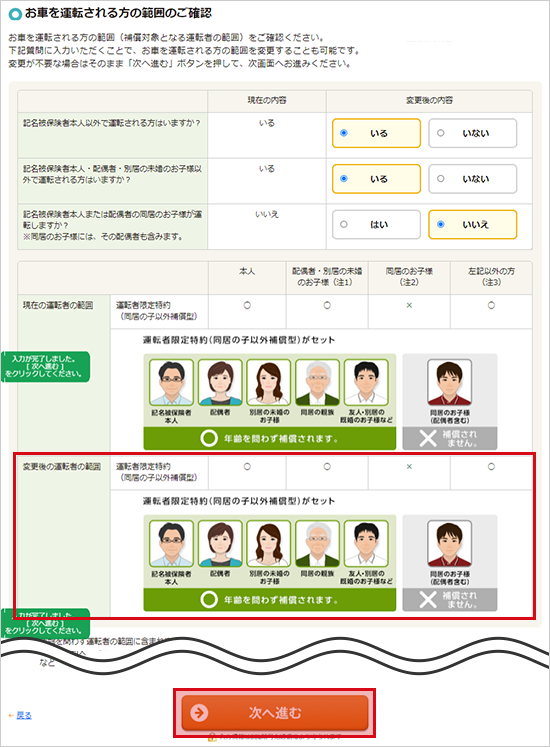Select いいえ for cohabiting children driving

tap(472, 224)
